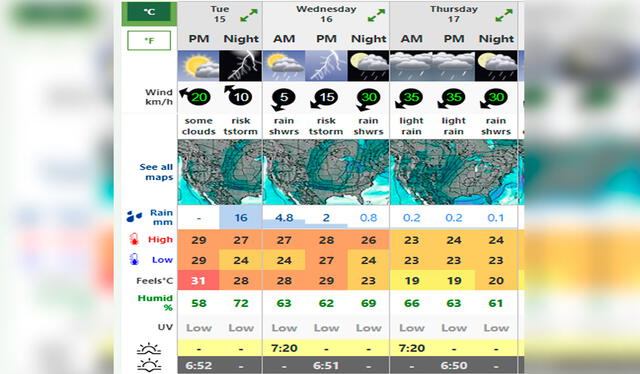Click the sunrise icon
Screen dimensions: 640x374
[x=149, y=349]
